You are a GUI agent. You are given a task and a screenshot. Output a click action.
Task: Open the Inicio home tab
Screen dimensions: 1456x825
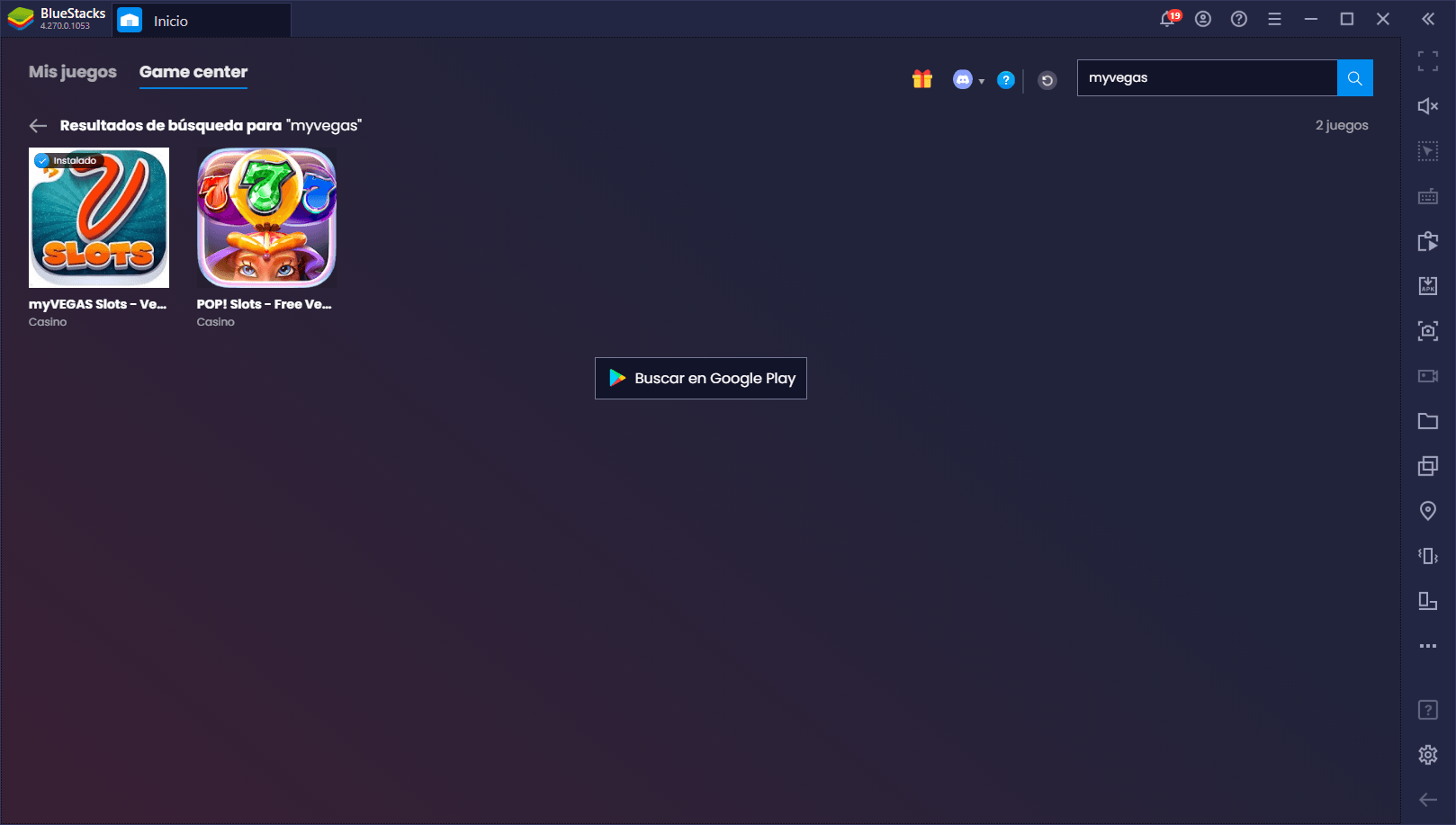pos(202,21)
